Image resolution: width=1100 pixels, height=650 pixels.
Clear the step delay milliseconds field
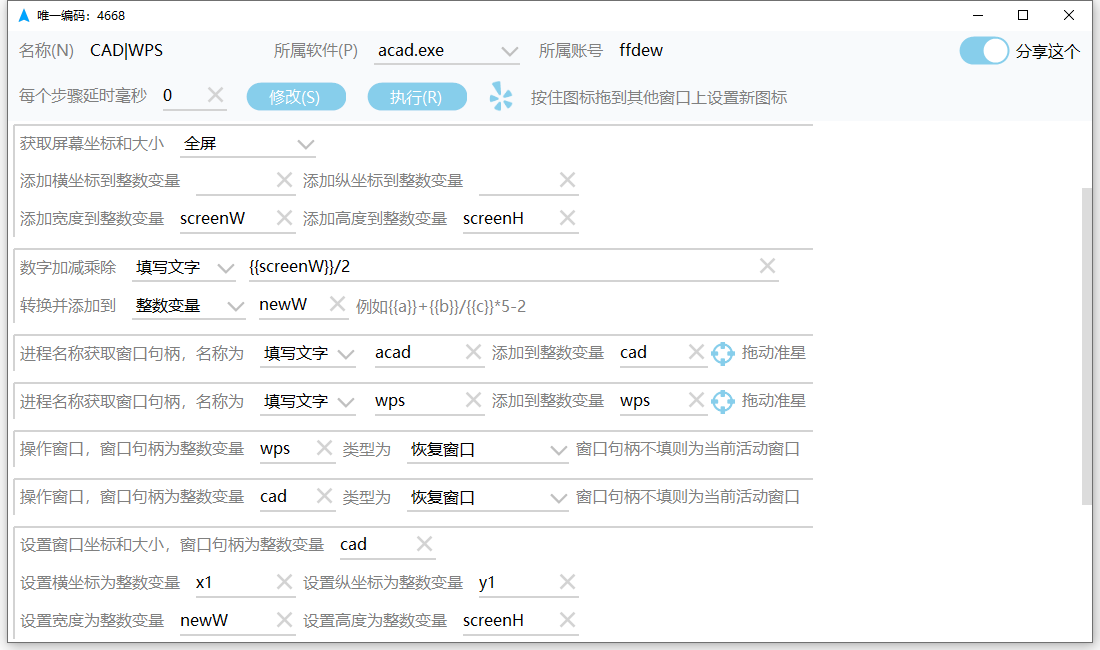215,96
